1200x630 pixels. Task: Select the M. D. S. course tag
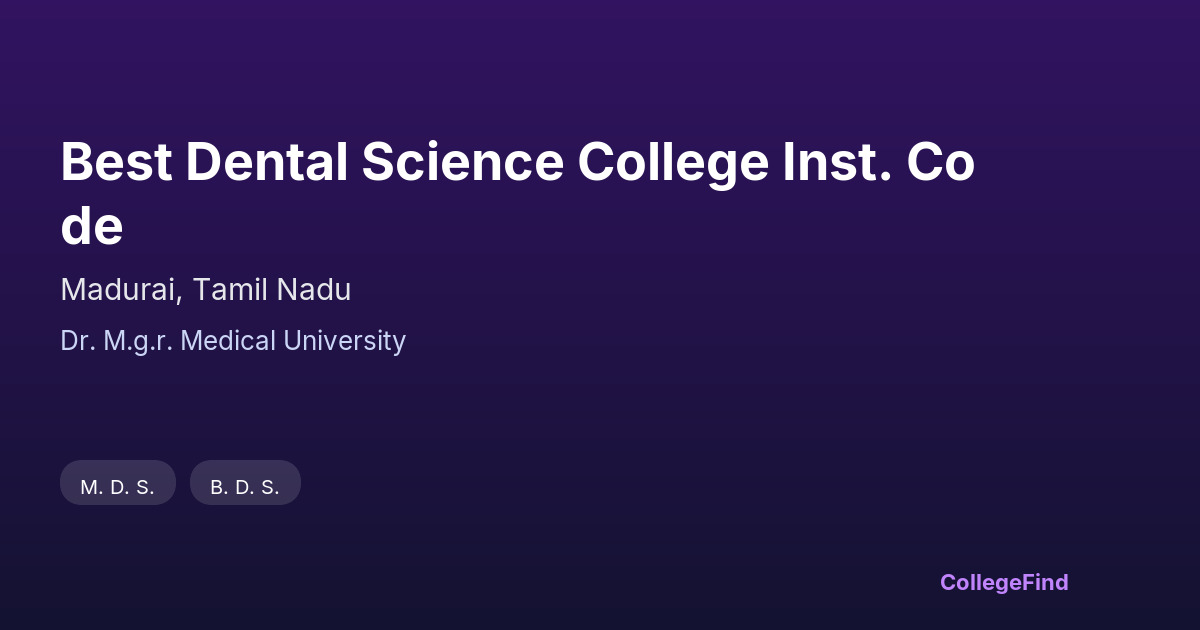pyautogui.click(x=118, y=487)
